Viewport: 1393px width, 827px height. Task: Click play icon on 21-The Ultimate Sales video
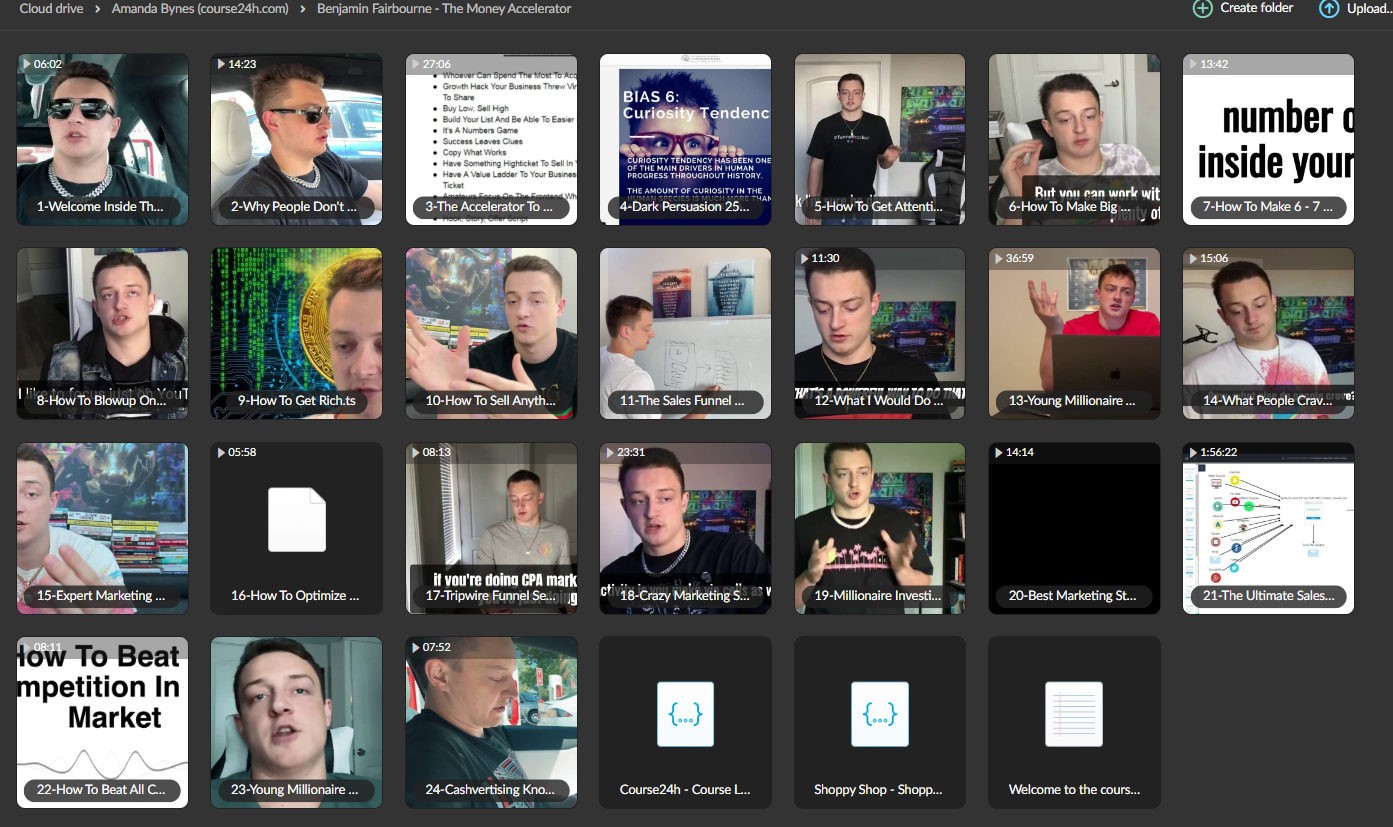(1193, 453)
